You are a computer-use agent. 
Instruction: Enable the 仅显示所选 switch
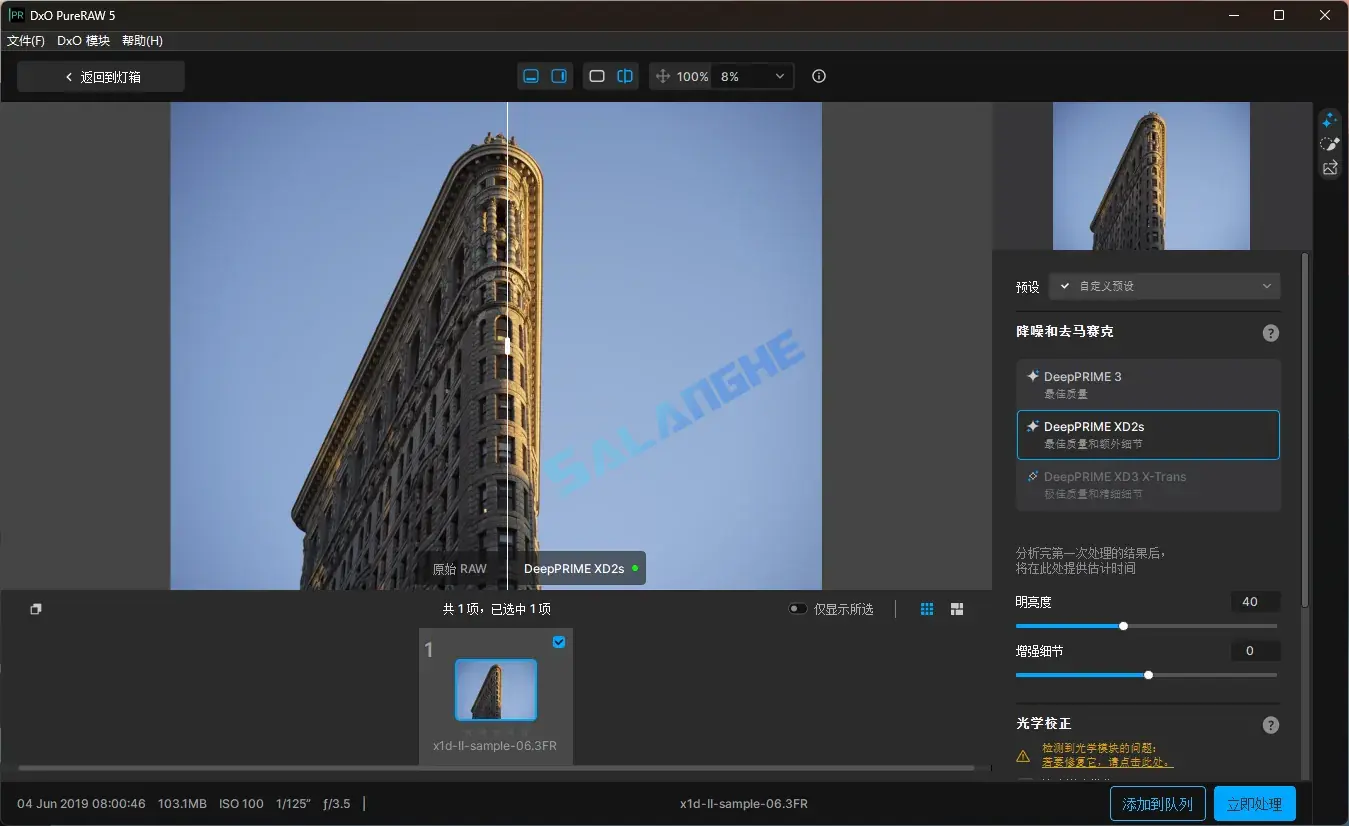click(797, 608)
